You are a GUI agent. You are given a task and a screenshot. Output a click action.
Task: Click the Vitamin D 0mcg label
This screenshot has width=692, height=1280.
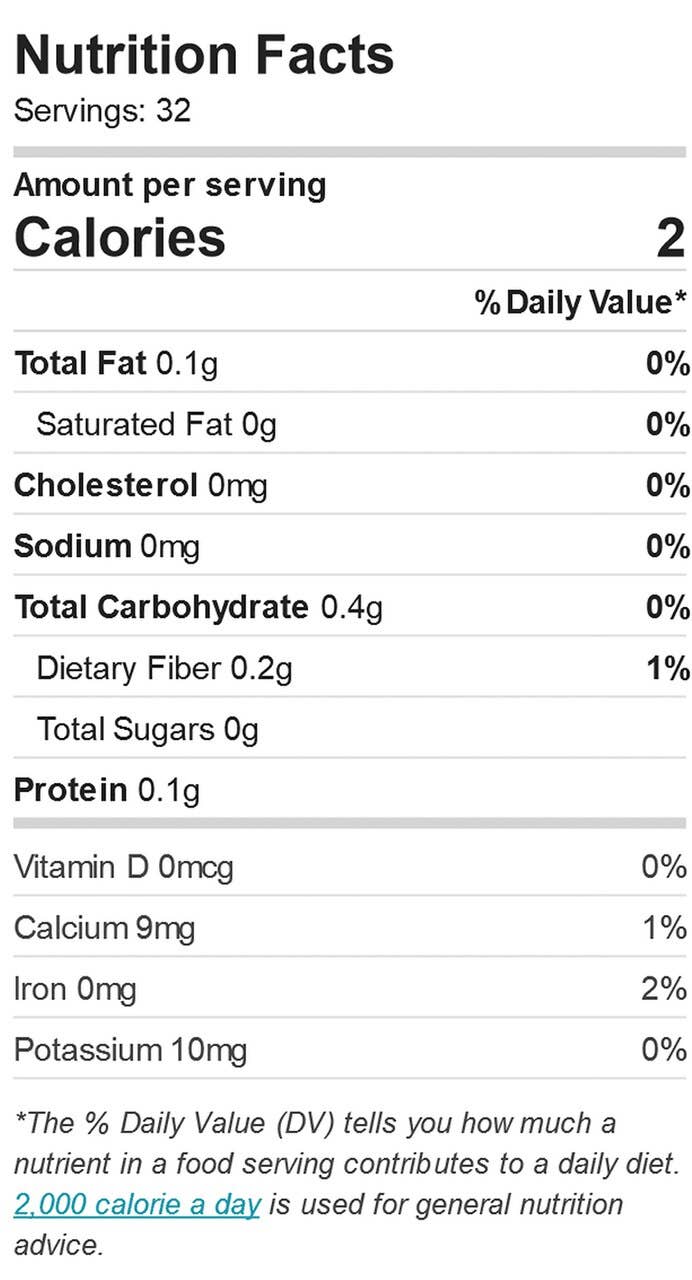(124, 867)
